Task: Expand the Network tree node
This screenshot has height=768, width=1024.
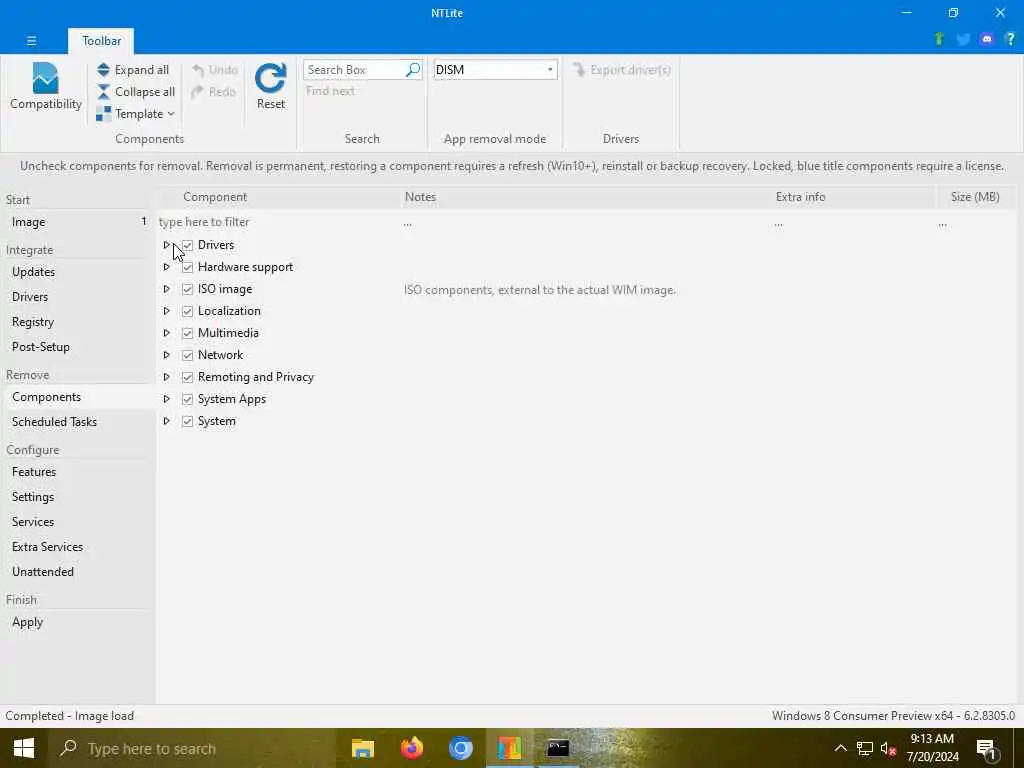Action: tap(167, 355)
